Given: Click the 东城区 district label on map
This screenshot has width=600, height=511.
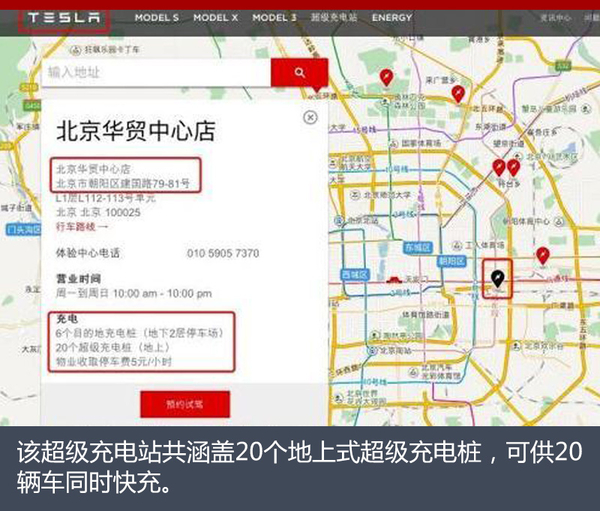Looking at the screenshot, I should coord(417,248).
